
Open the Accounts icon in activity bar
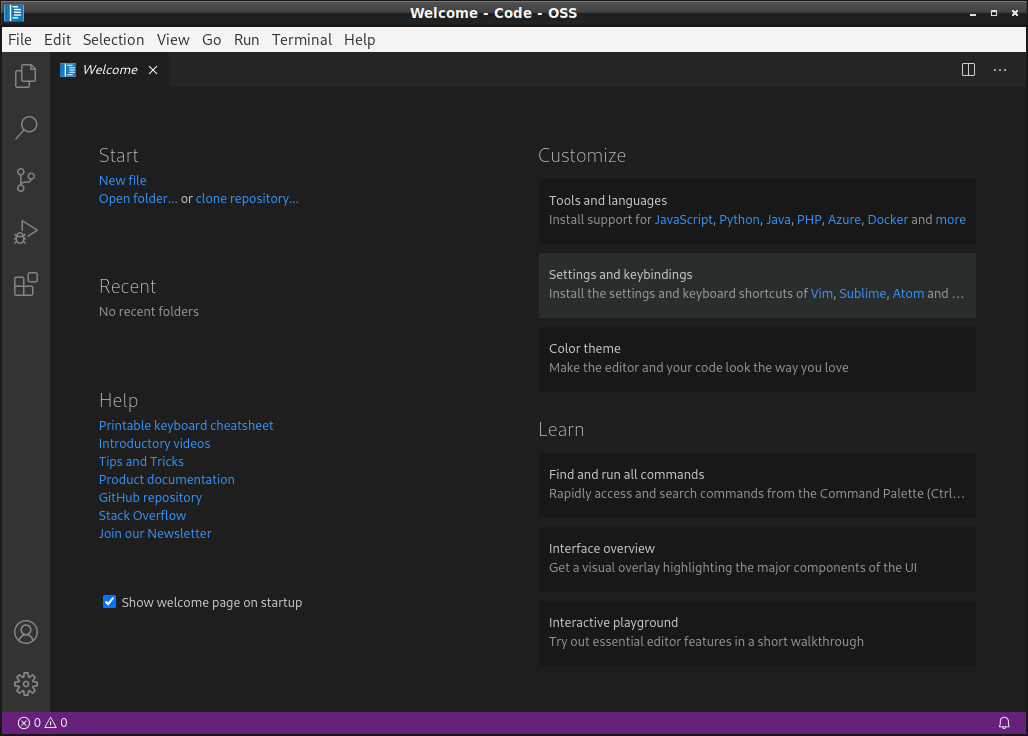(x=26, y=632)
